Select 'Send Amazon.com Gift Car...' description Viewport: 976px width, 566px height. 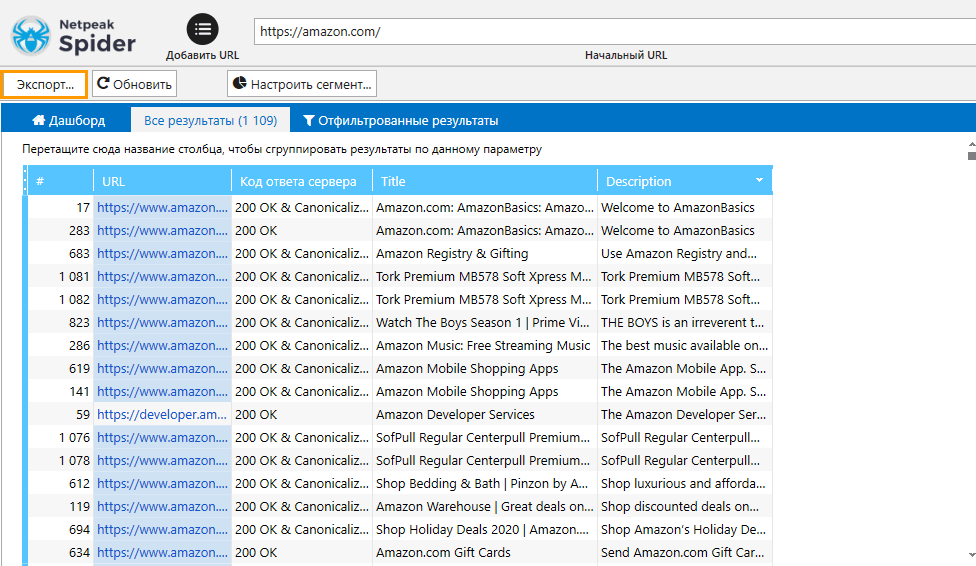685,553
